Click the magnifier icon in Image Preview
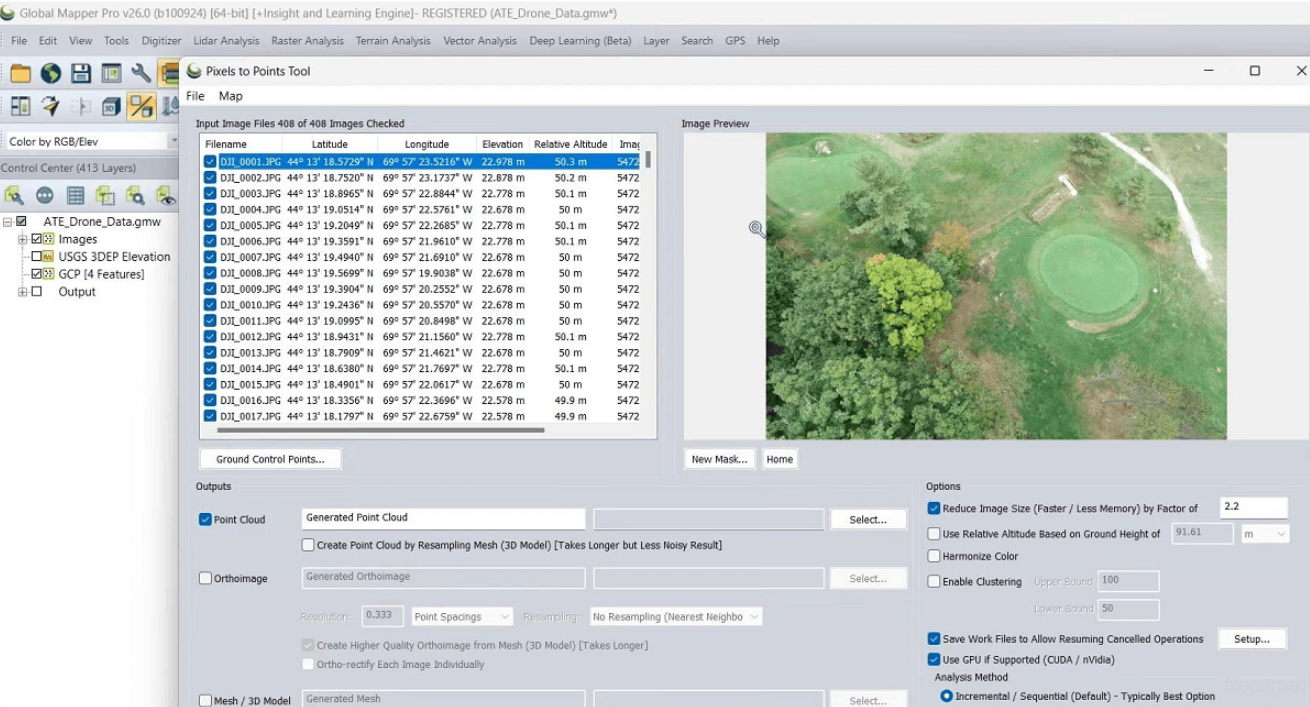 (757, 229)
